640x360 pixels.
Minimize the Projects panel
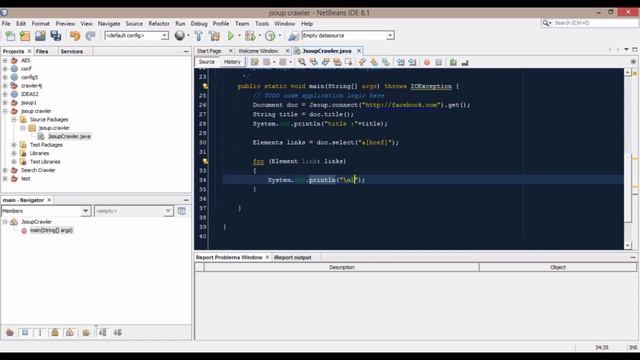(186, 51)
